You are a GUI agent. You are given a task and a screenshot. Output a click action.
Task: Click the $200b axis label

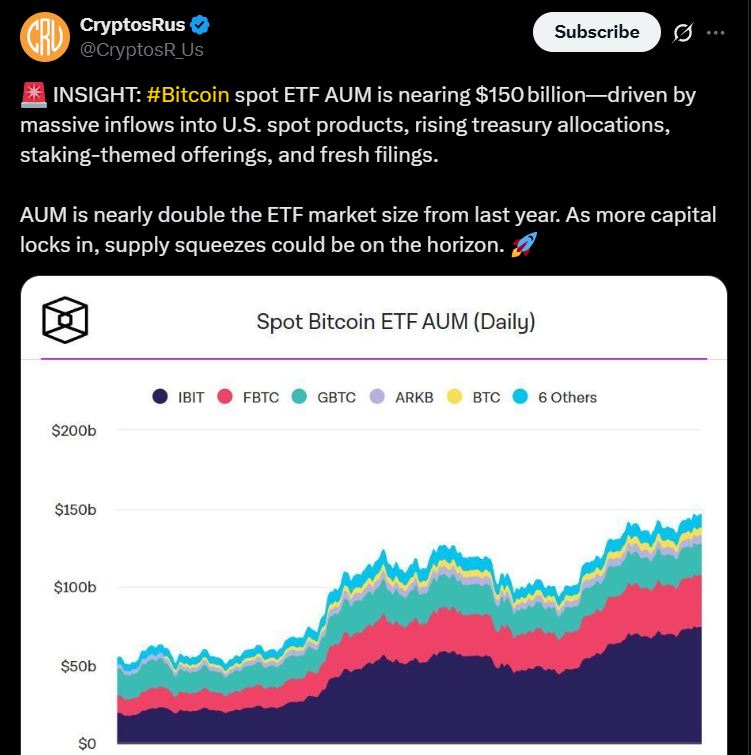tap(75, 431)
